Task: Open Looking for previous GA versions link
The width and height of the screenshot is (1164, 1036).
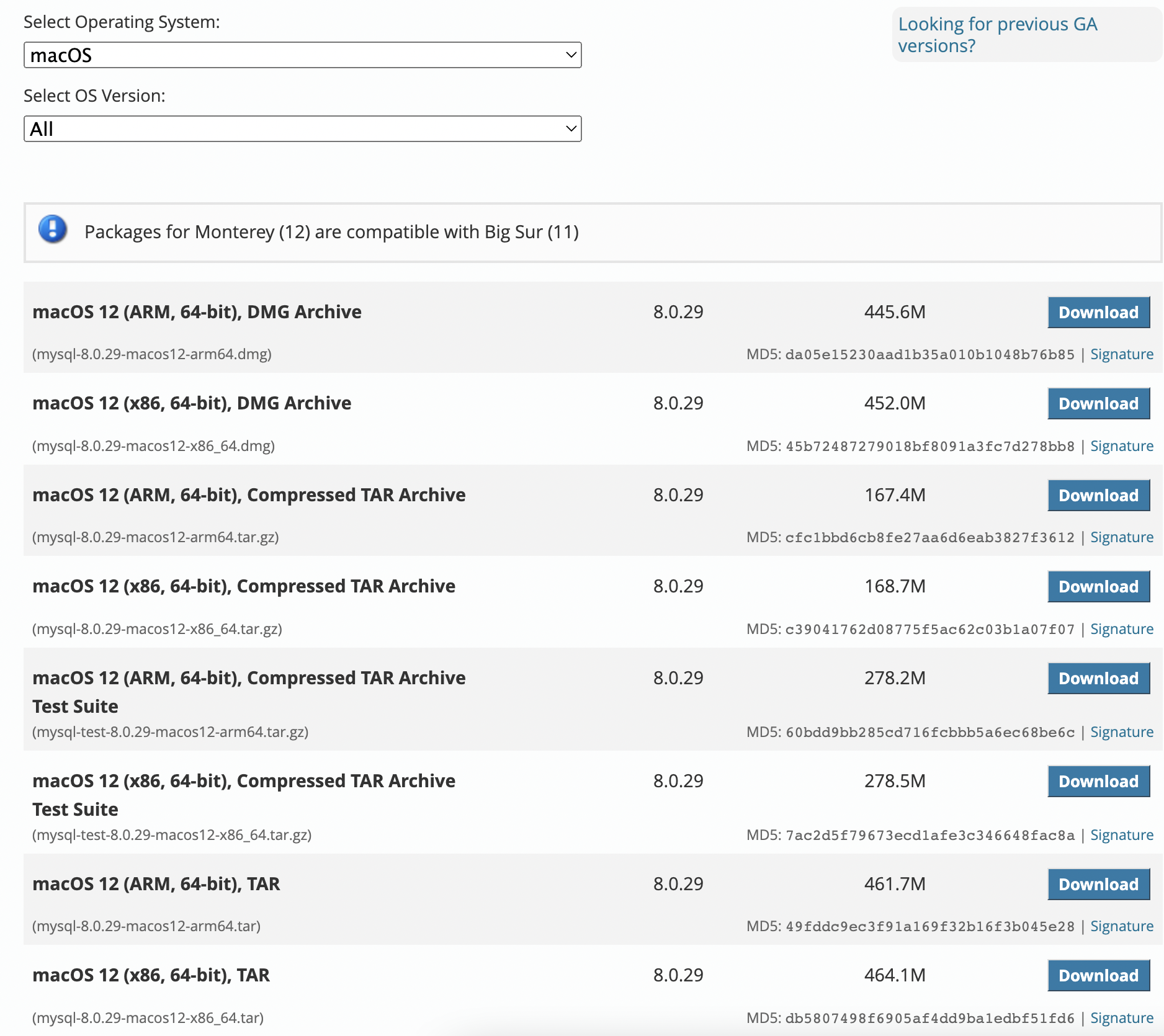Action: (x=998, y=35)
